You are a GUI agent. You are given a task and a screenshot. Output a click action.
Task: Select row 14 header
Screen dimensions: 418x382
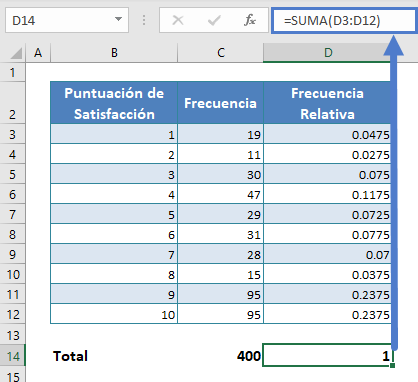pyautogui.click(x=13, y=356)
